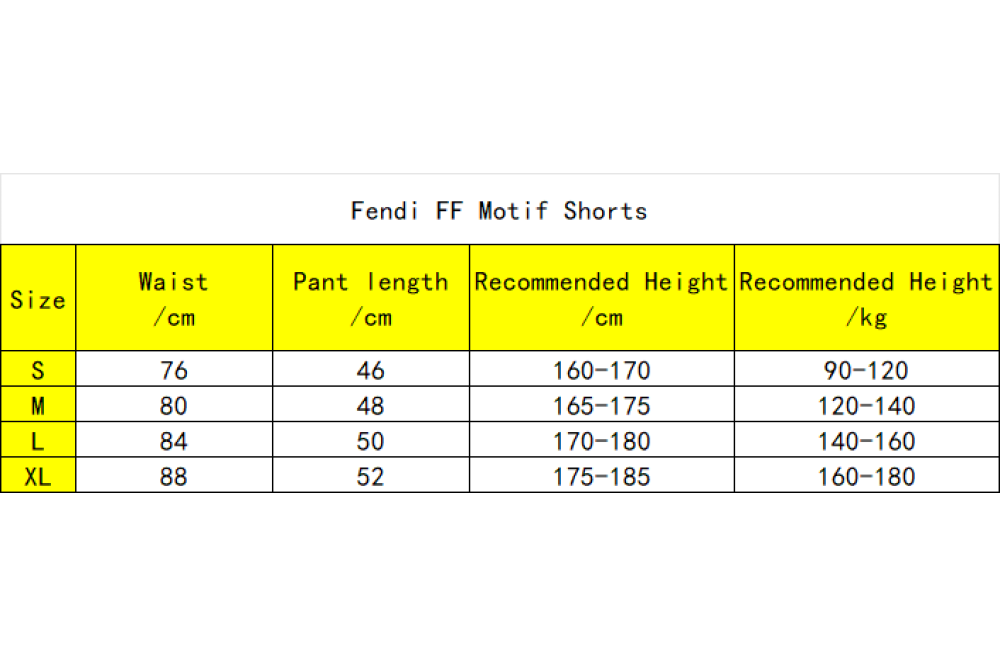
Task: Select waist value 76 cell
Action: pos(174,369)
